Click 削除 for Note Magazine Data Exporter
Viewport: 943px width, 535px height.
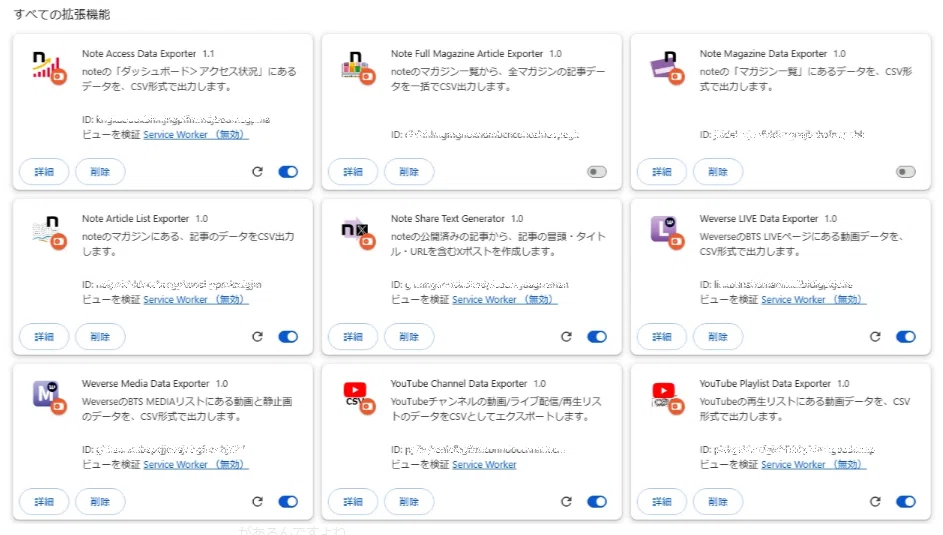[717, 172]
